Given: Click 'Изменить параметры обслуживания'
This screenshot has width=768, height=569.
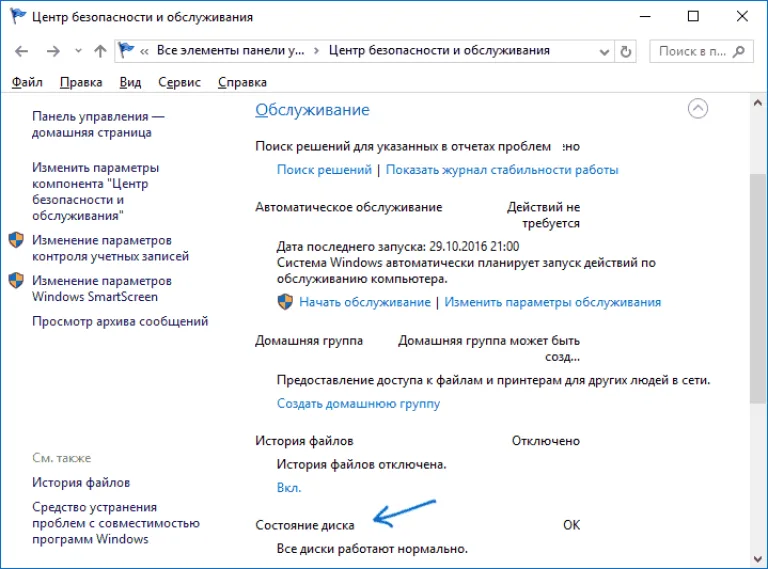Looking at the screenshot, I should click(552, 302).
